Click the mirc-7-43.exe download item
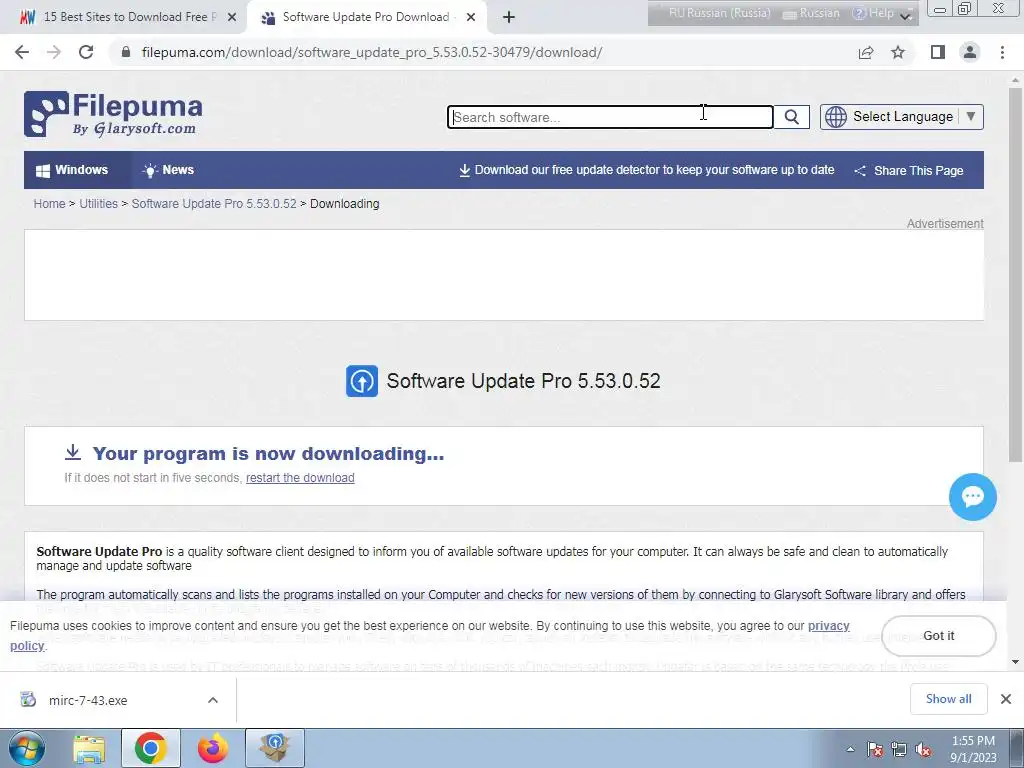Image resolution: width=1024 pixels, height=768 pixels. coord(118,699)
